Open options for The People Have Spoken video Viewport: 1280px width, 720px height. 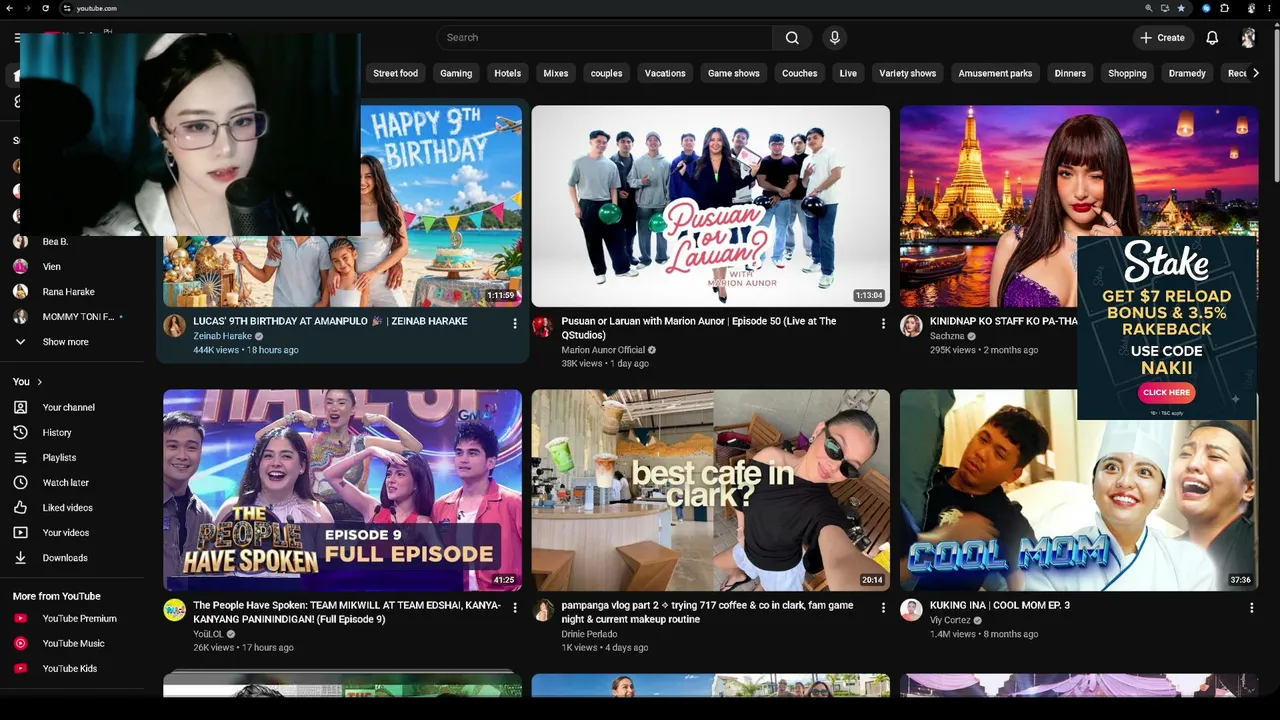coord(515,607)
